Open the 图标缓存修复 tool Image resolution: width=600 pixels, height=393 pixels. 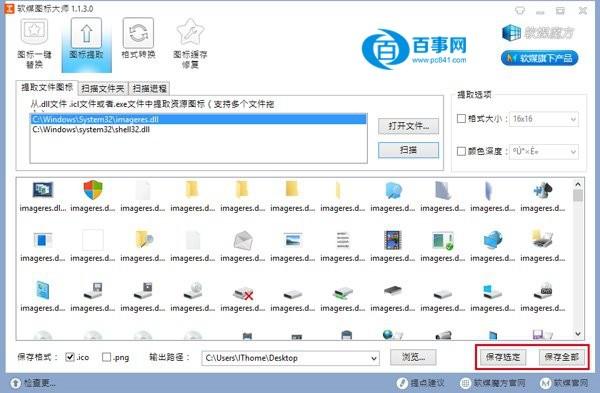pyautogui.click(x=190, y=44)
